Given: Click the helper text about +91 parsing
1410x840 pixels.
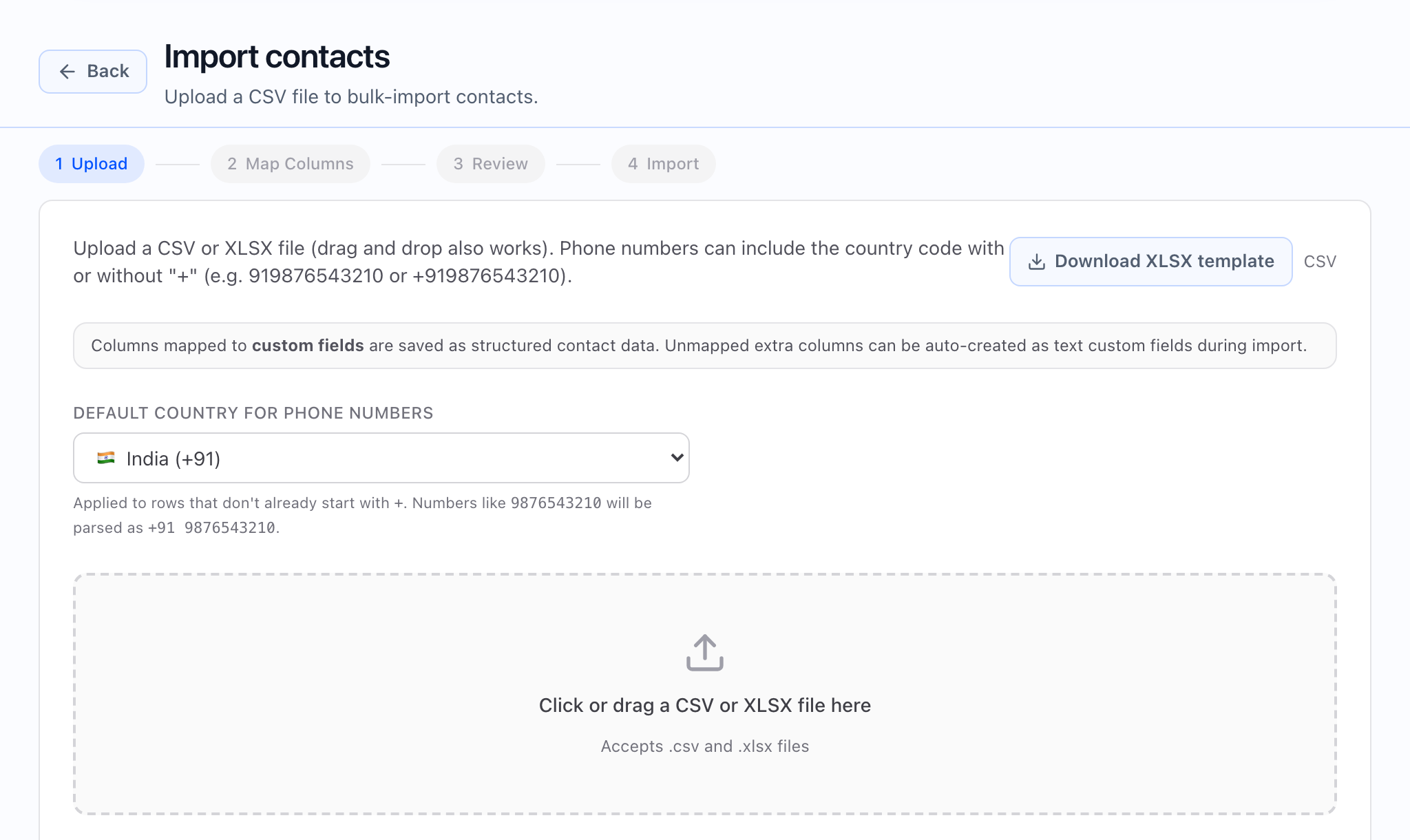Looking at the screenshot, I should pyautogui.click(x=363, y=515).
